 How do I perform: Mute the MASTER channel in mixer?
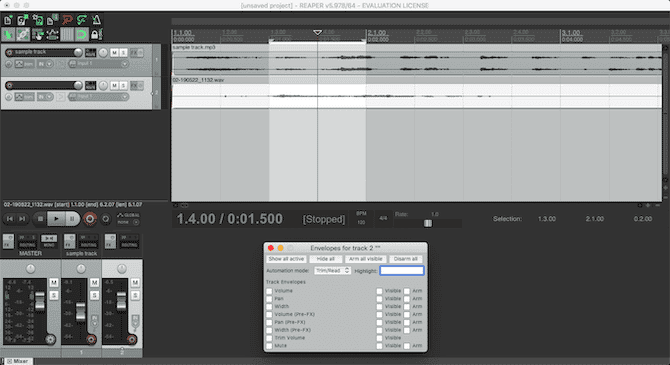click(x=54, y=283)
